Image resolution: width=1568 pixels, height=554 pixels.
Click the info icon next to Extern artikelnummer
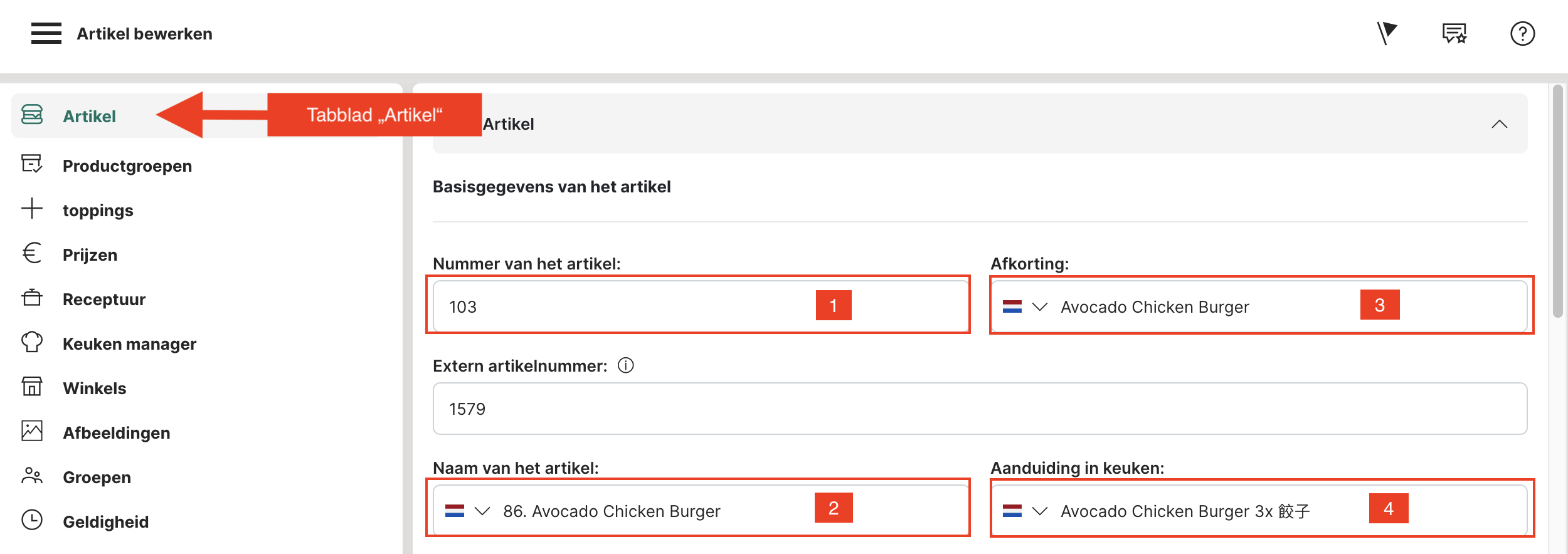tap(626, 365)
